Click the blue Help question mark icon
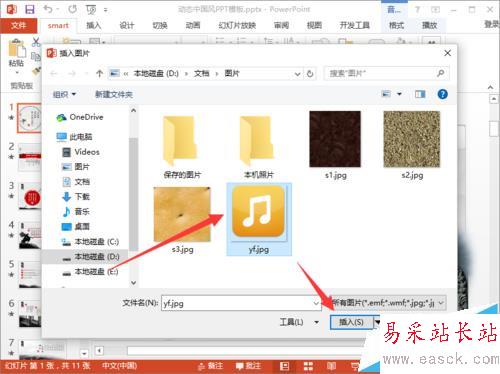The height and width of the screenshot is (374, 500). 442,94
